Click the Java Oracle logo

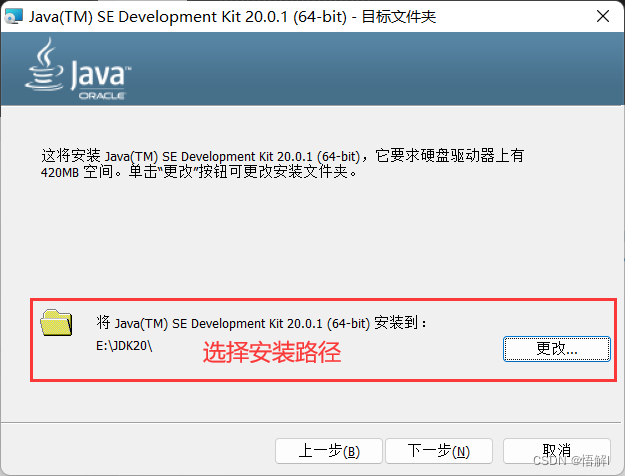pyautogui.click(x=78, y=69)
